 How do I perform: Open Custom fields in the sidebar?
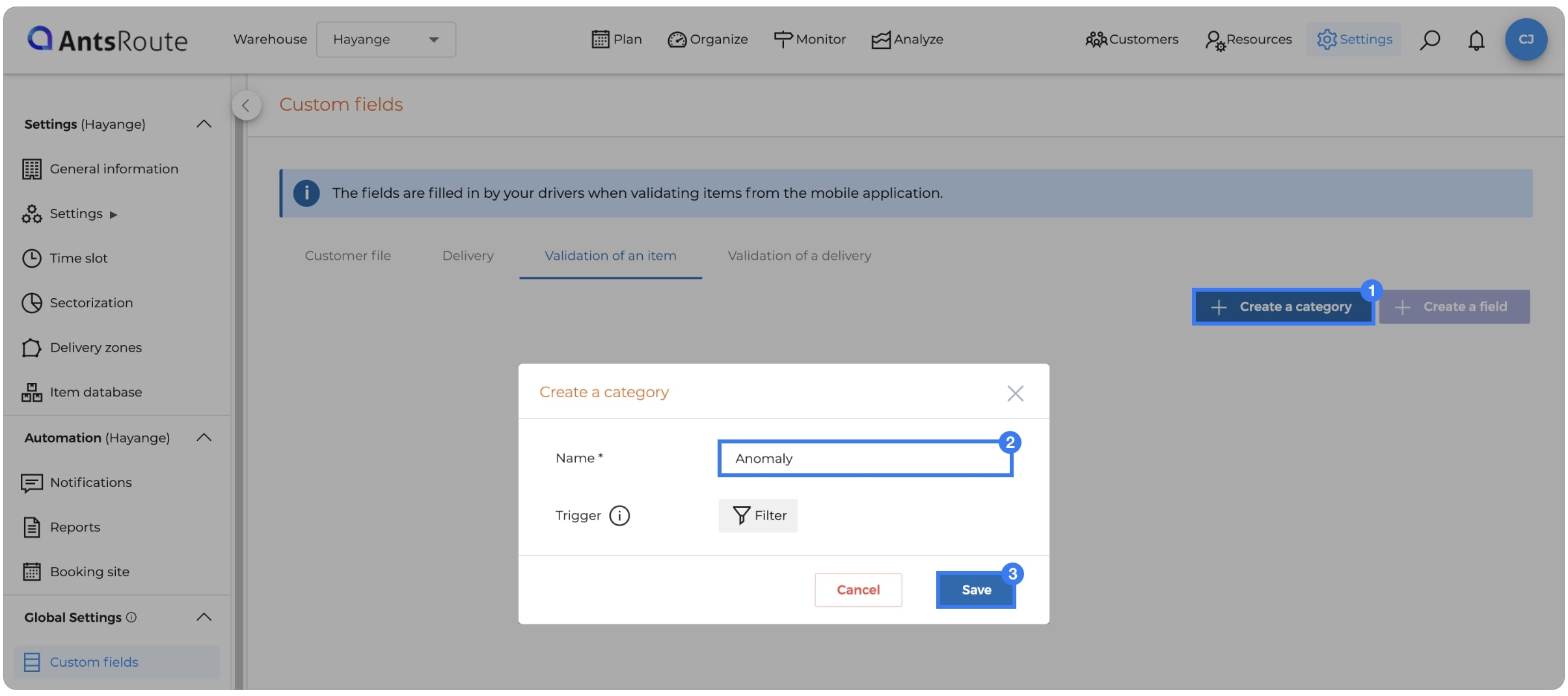[x=117, y=662]
